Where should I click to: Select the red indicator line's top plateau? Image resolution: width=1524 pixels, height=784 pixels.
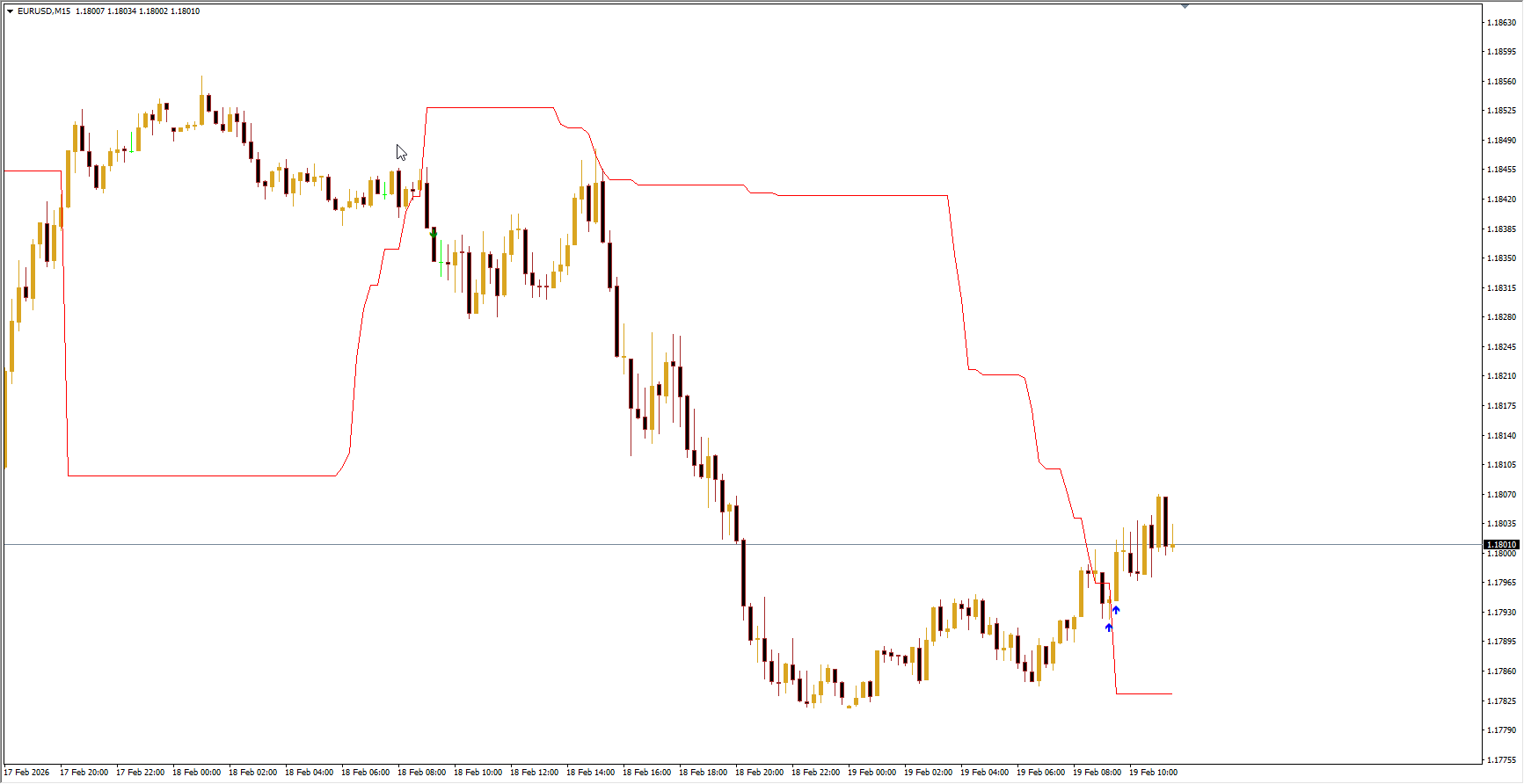(490, 108)
